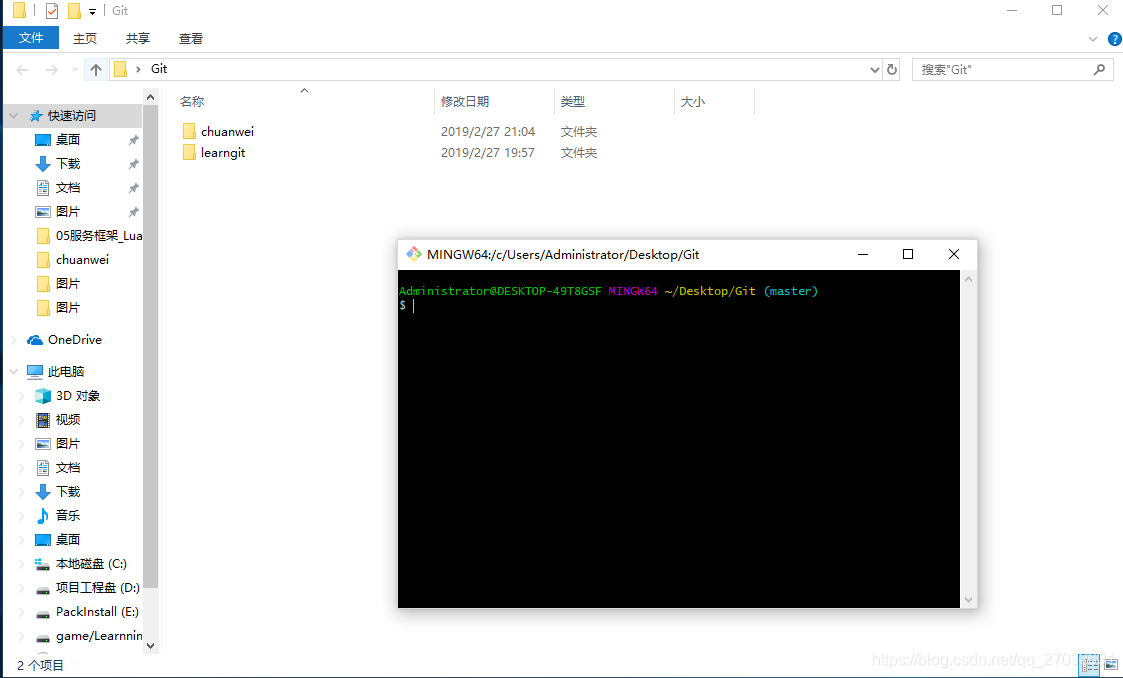
Task: Open pinned 文档 under quick access
Action: click(68, 188)
